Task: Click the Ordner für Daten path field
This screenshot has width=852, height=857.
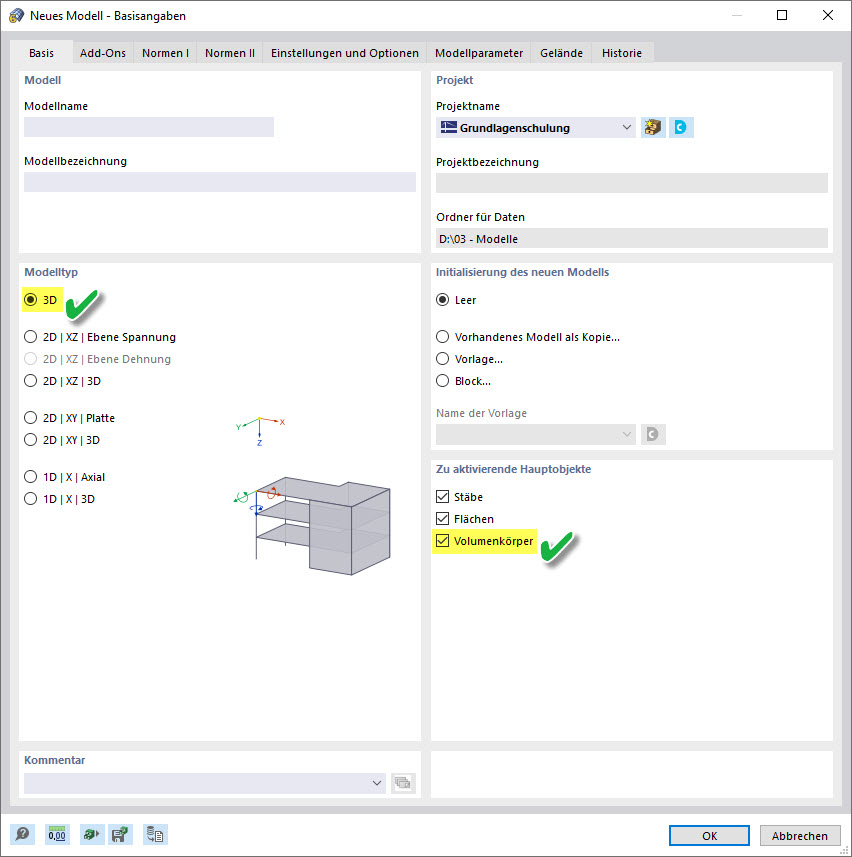Action: click(x=632, y=238)
